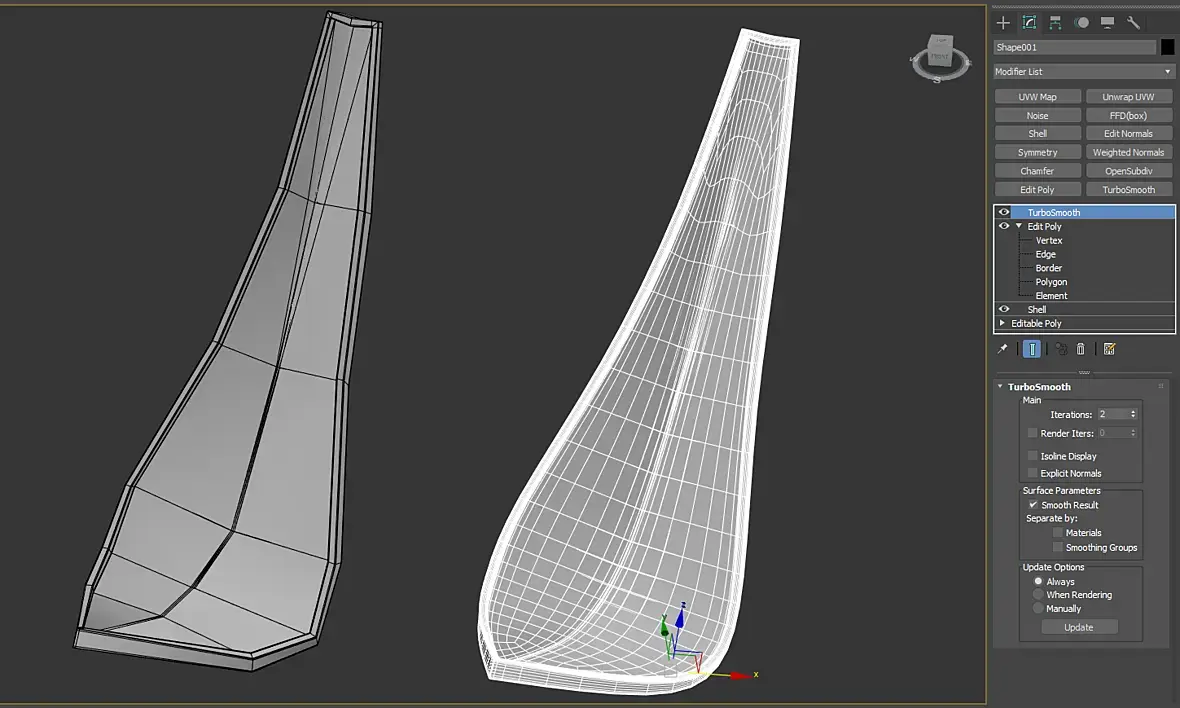Collapse the Edit Poly stack entry
This screenshot has height=708, width=1180.
point(1019,226)
